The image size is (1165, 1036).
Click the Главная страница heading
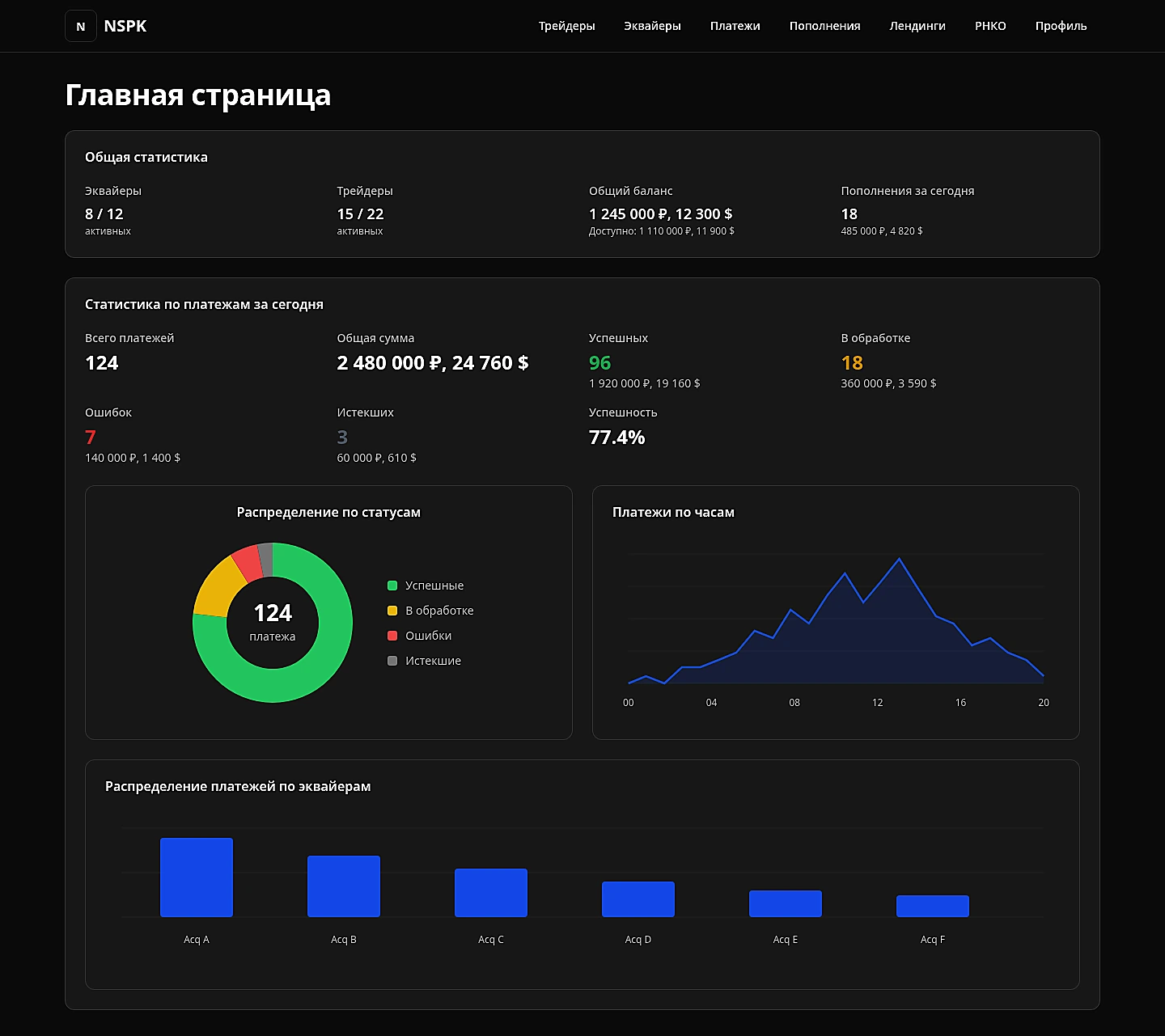point(198,95)
